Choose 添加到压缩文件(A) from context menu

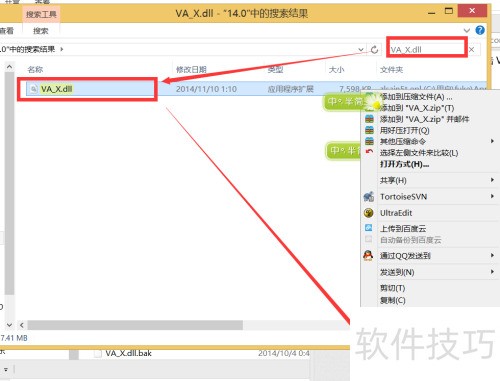[x=416, y=97]
